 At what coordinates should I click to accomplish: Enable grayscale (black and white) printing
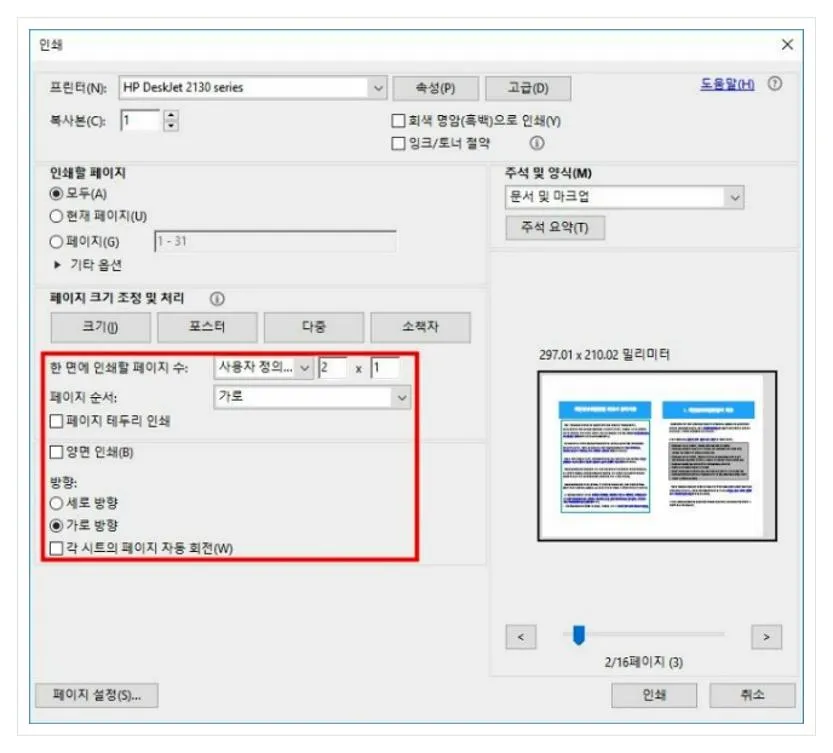pos(394,124)
